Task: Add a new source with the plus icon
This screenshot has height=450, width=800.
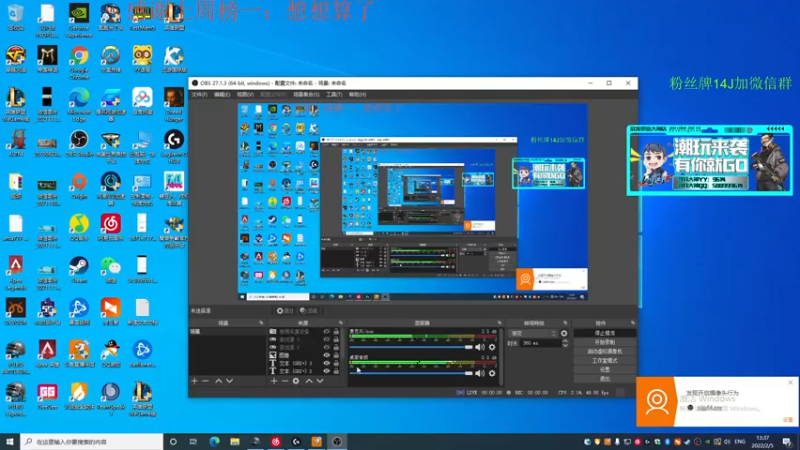Action: pyautogui.click(x=274, y=381)
